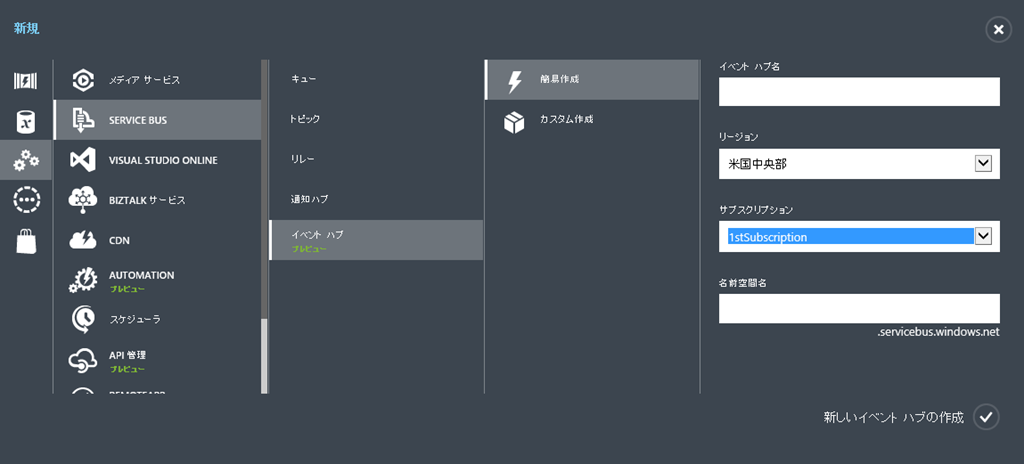This screenshot has height=464, width=1024.
Task: Click the 米国中央部 region combo box
Action: [x=859, y=163]
